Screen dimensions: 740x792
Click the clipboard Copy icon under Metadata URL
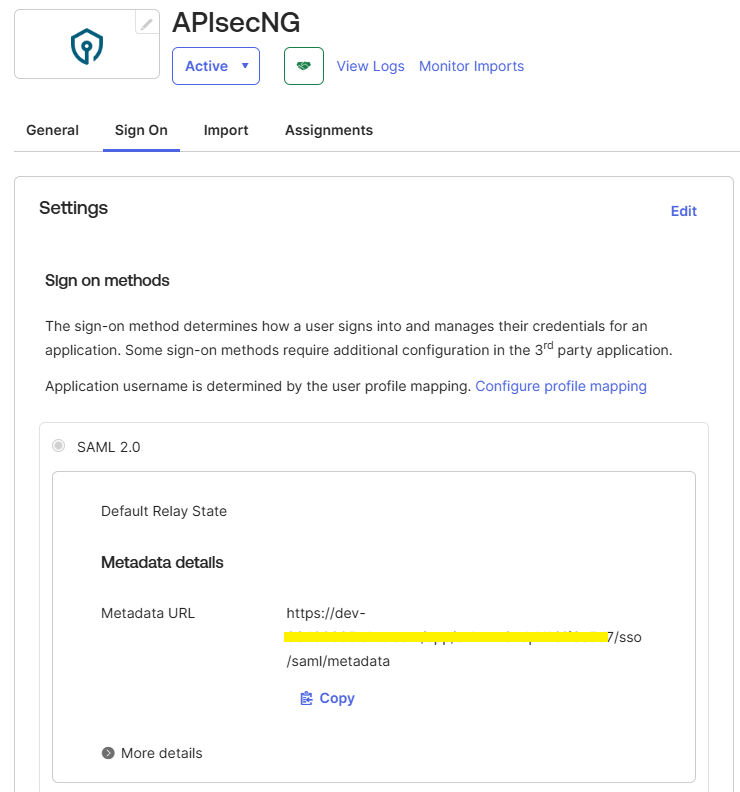307,698
